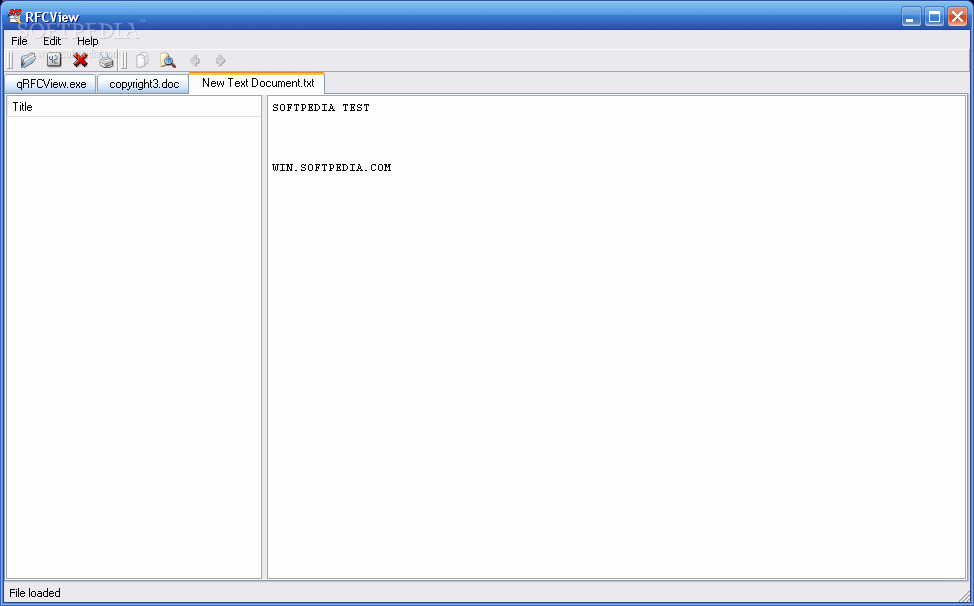The width and height of the screenshot is (974, 606).
Task: Open the Edit menu
Action: 52,41
